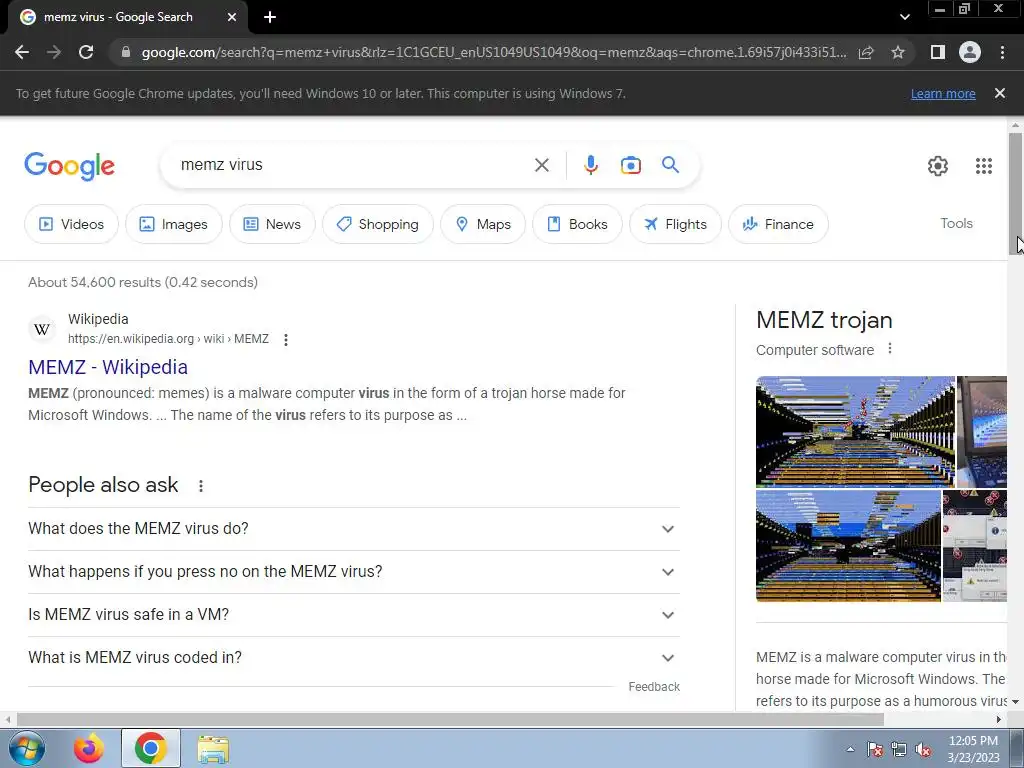This screenshot has height=768, width=1024.
Task: Switch to the Images results tab
Action: 174,224
